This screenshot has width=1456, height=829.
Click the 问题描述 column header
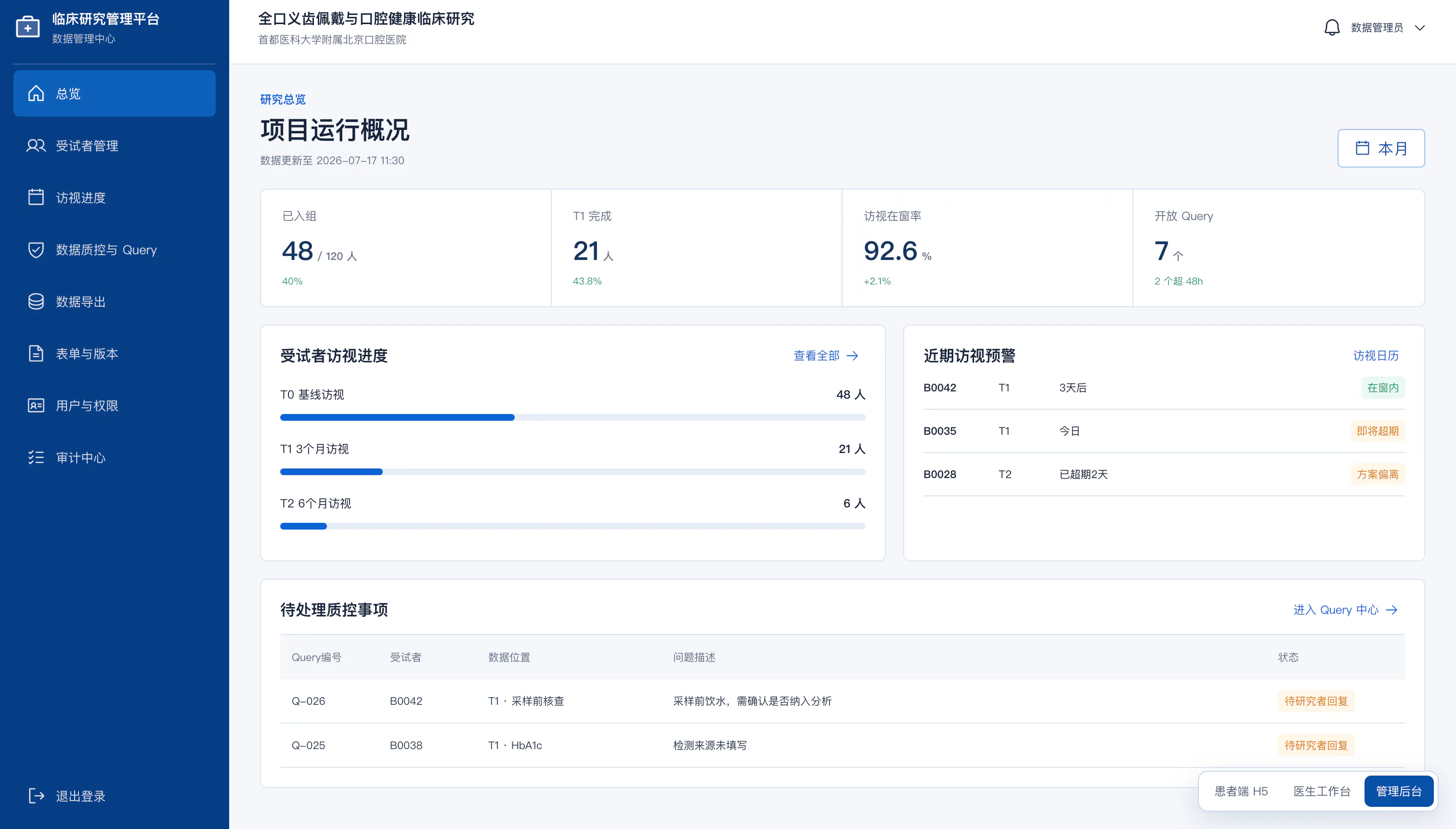pos(693,657)
